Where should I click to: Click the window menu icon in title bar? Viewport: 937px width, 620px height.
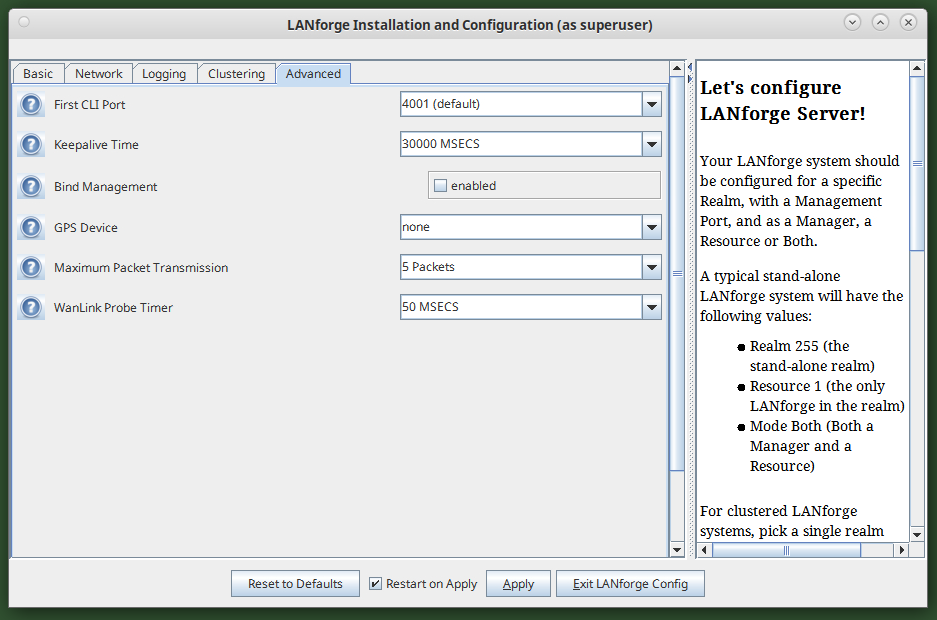(x=24, y=22)
